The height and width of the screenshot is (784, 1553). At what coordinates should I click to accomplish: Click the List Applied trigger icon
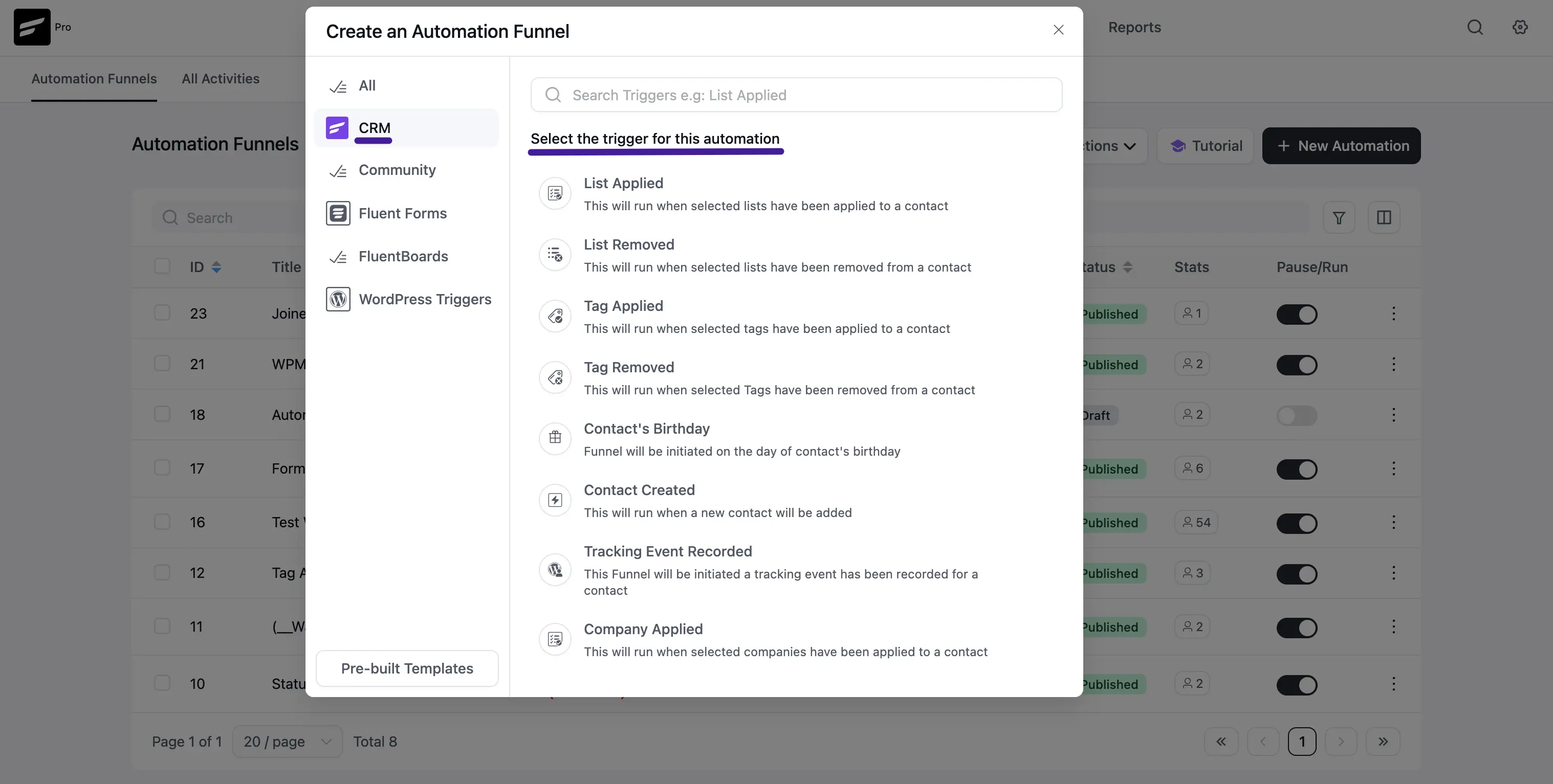[555, 193]
